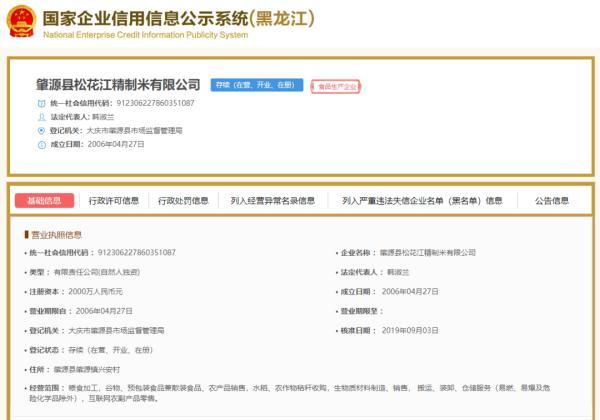Image resolution: width=600 pixels, height=420 pixels.
Task: Click the 营业执照信息 section heading
Action: point(56,235)
